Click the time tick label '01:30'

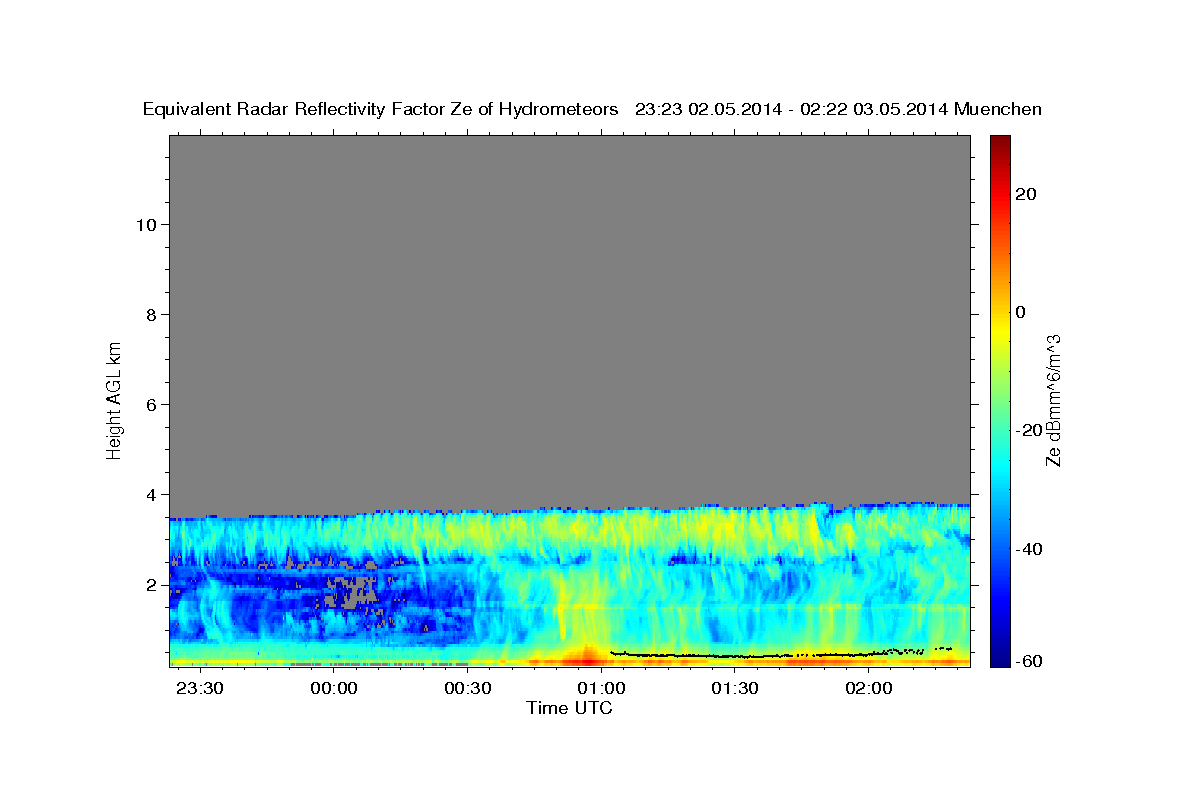point(735,689)
